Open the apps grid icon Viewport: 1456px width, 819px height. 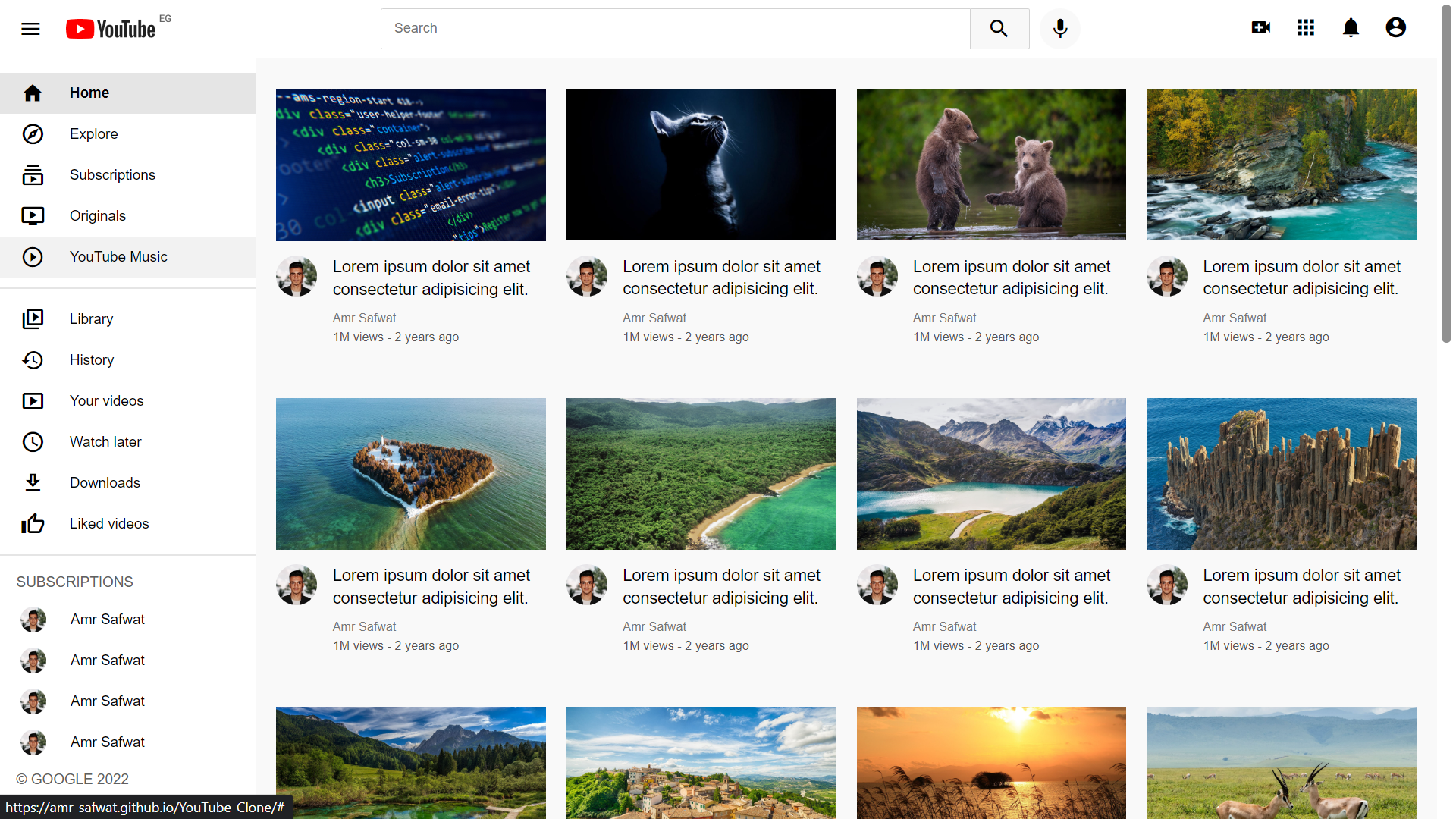pyautogui.click(x=1306, y=28)
